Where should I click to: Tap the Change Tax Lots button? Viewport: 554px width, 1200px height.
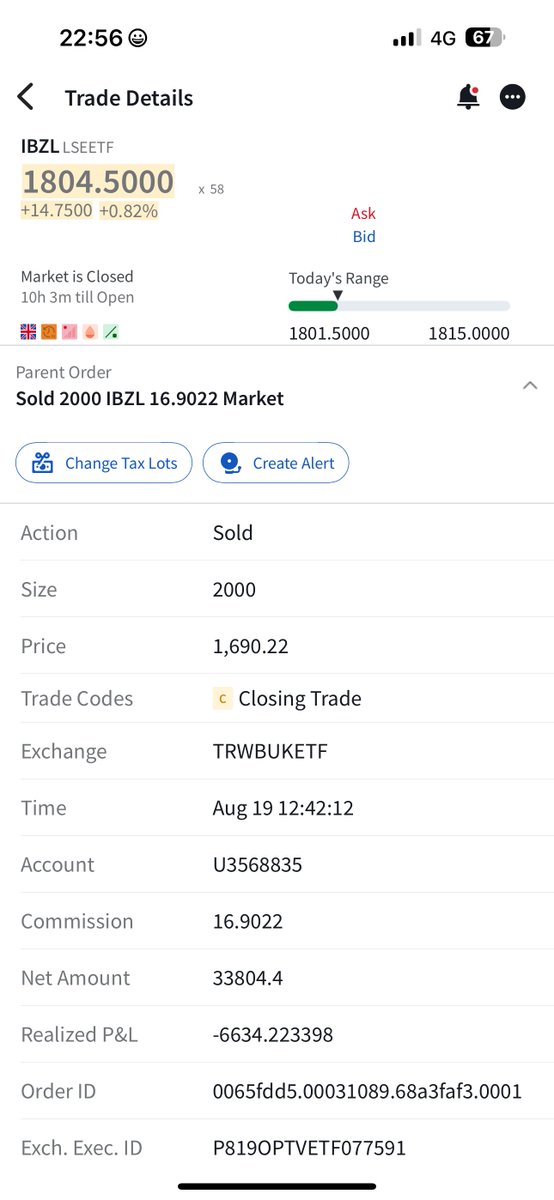(103, 463)
